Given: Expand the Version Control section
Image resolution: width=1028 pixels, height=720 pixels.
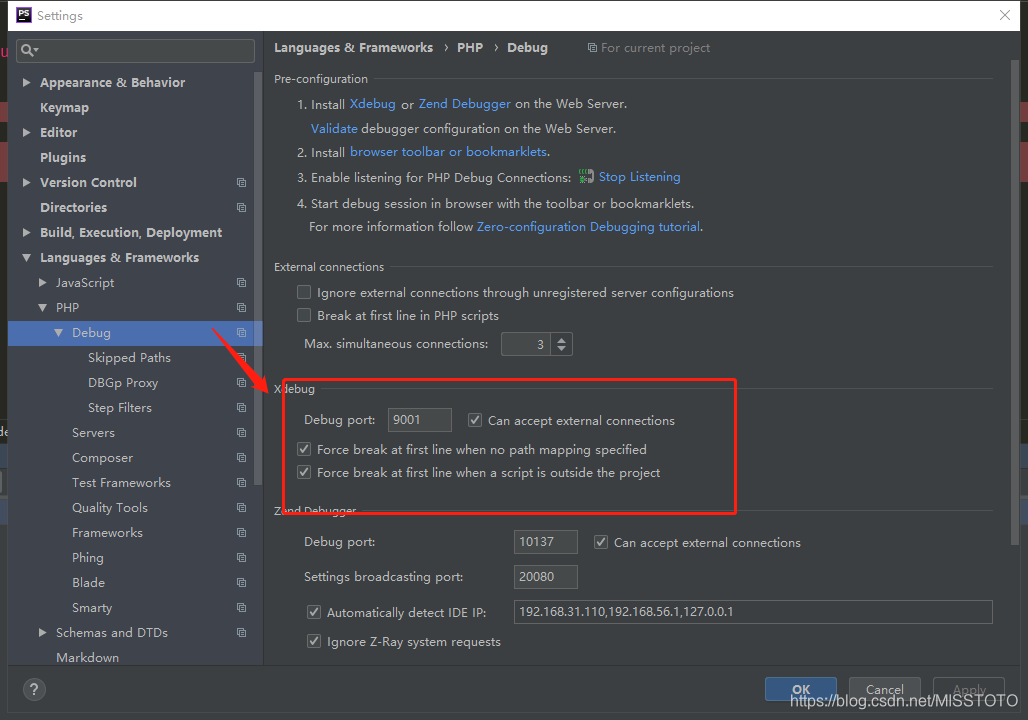Looking at the screenshot, I should [x=26, y=182].
